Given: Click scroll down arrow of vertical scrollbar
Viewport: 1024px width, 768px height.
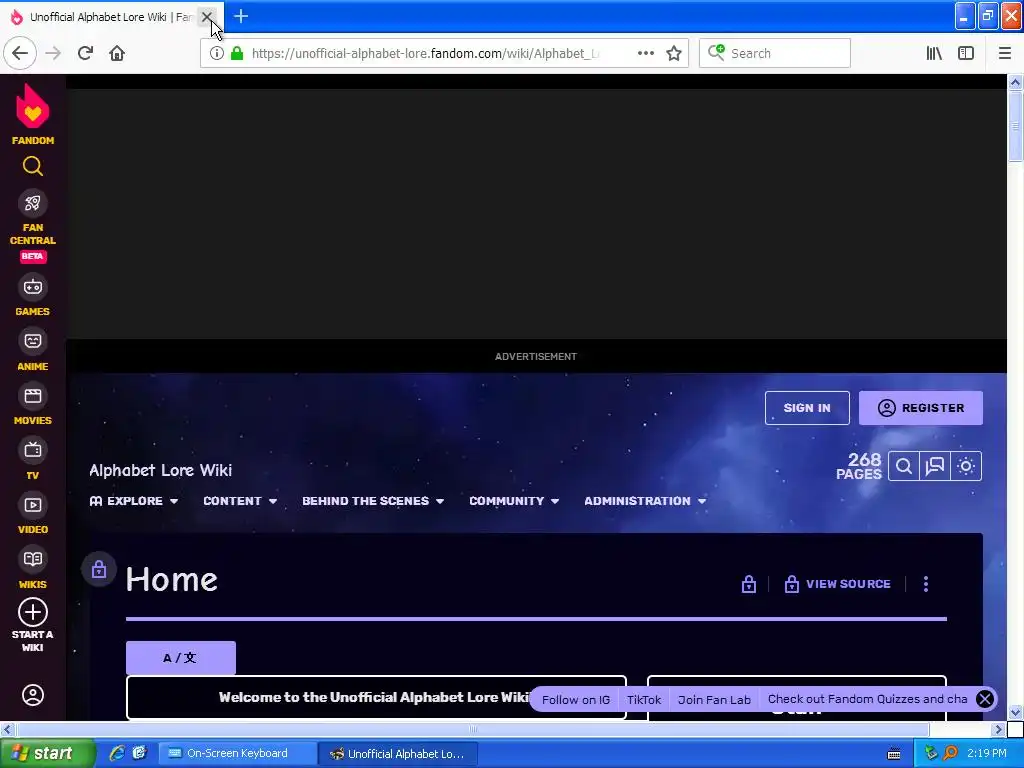Looking at the screenshot, I should click(x=1015, y=712).
